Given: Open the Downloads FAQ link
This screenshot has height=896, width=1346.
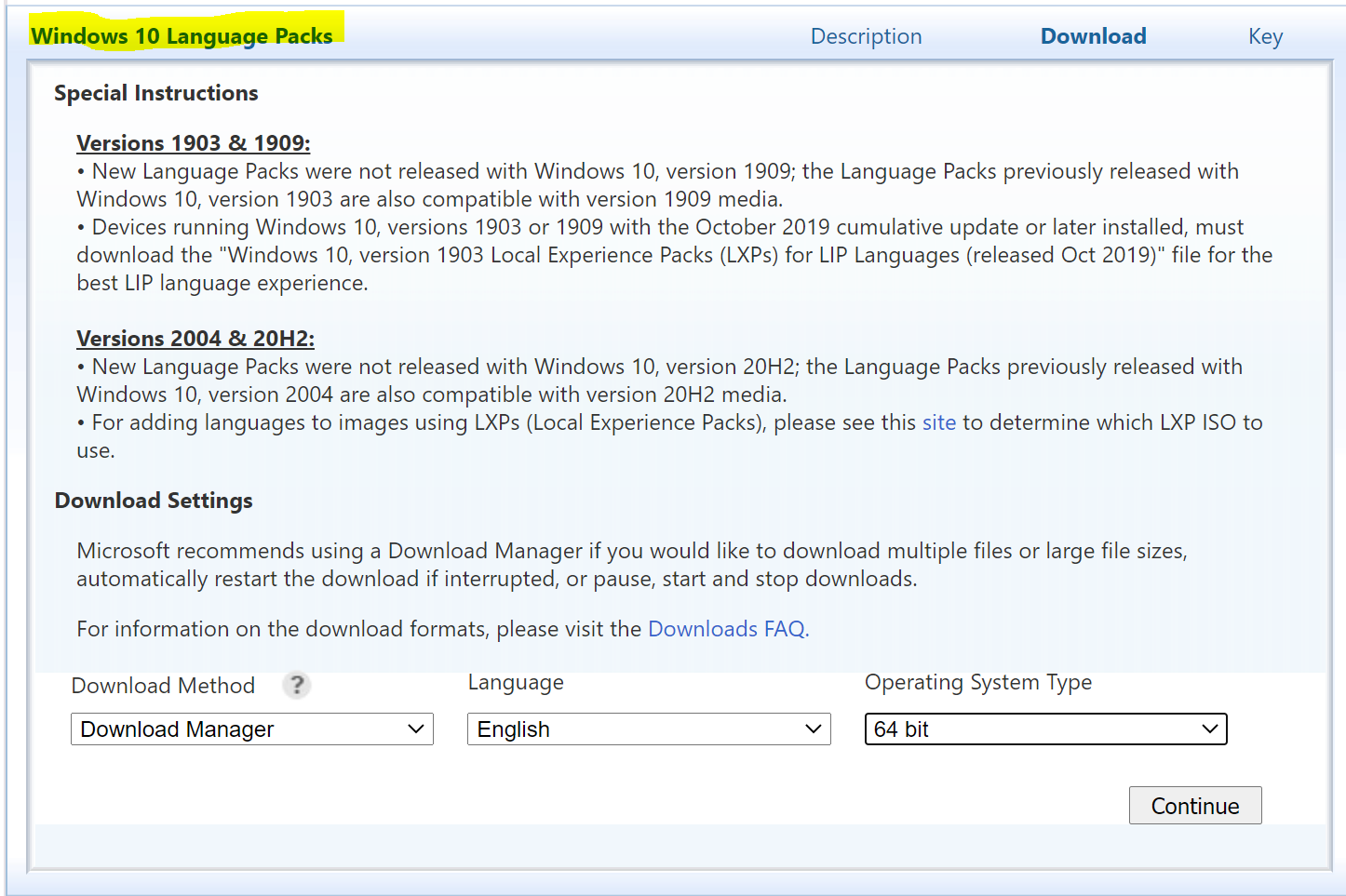Looking at the screenshot, I should tap(727, 629).
